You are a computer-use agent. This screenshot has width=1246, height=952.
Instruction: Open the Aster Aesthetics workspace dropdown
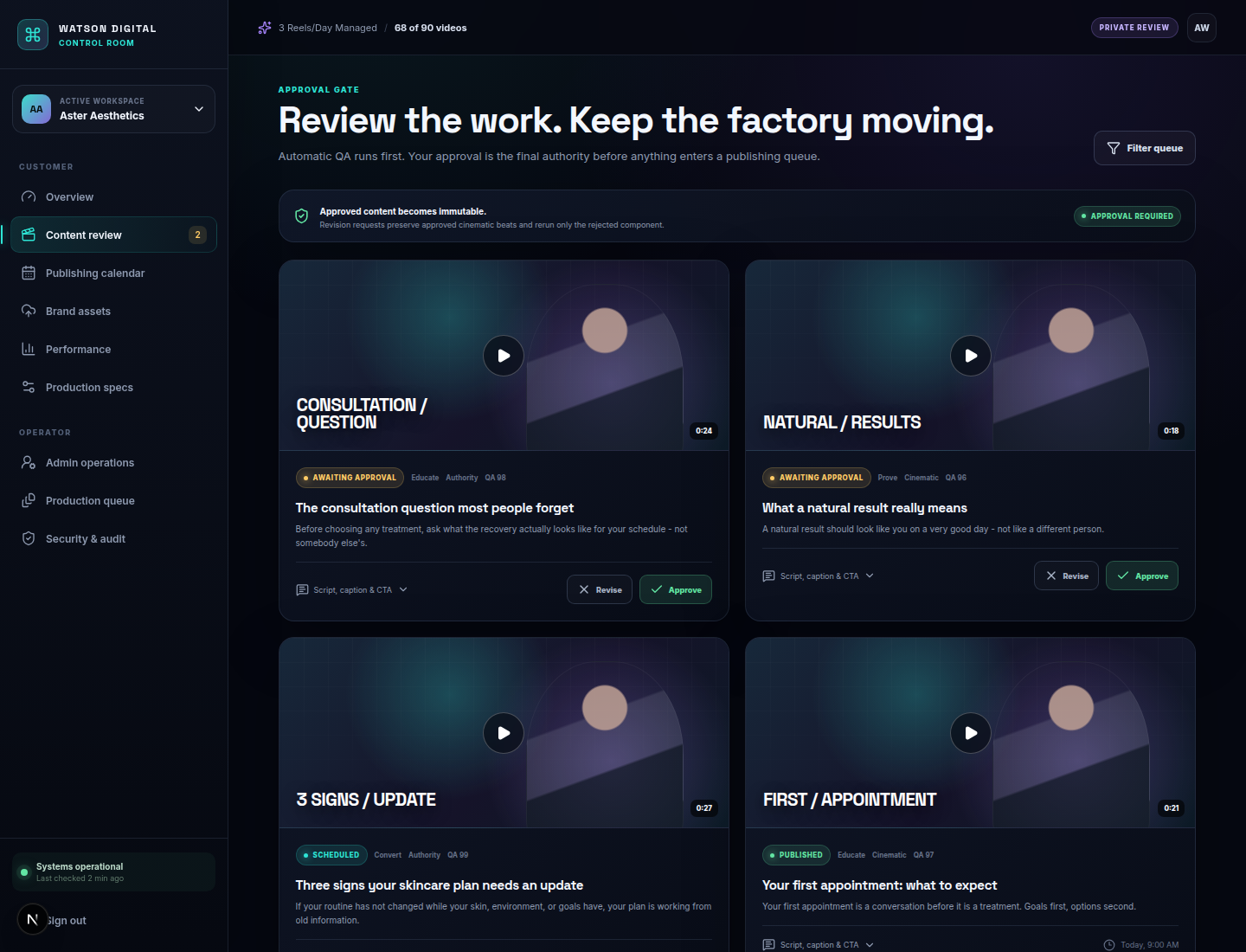coord(113,109)
